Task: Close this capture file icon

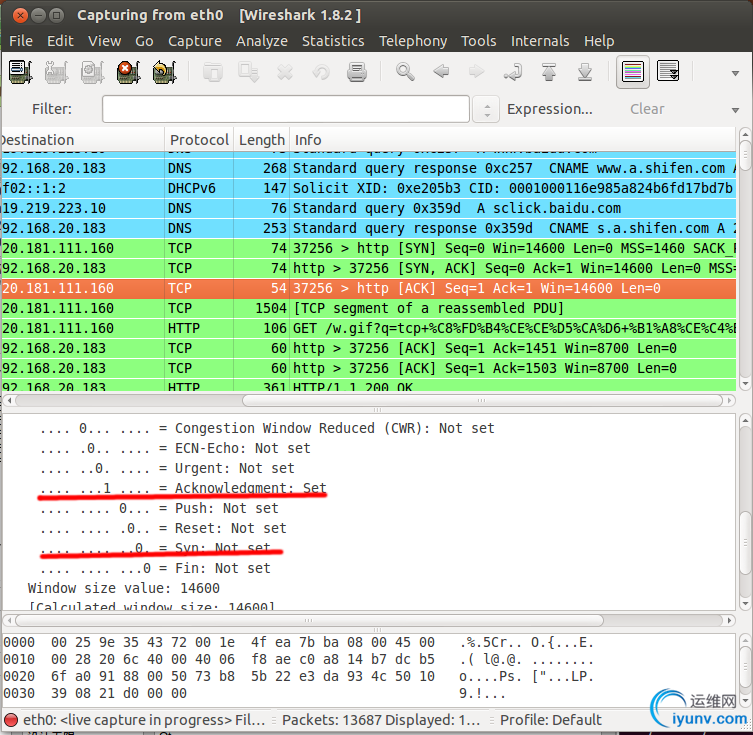Action: point(285,72)
